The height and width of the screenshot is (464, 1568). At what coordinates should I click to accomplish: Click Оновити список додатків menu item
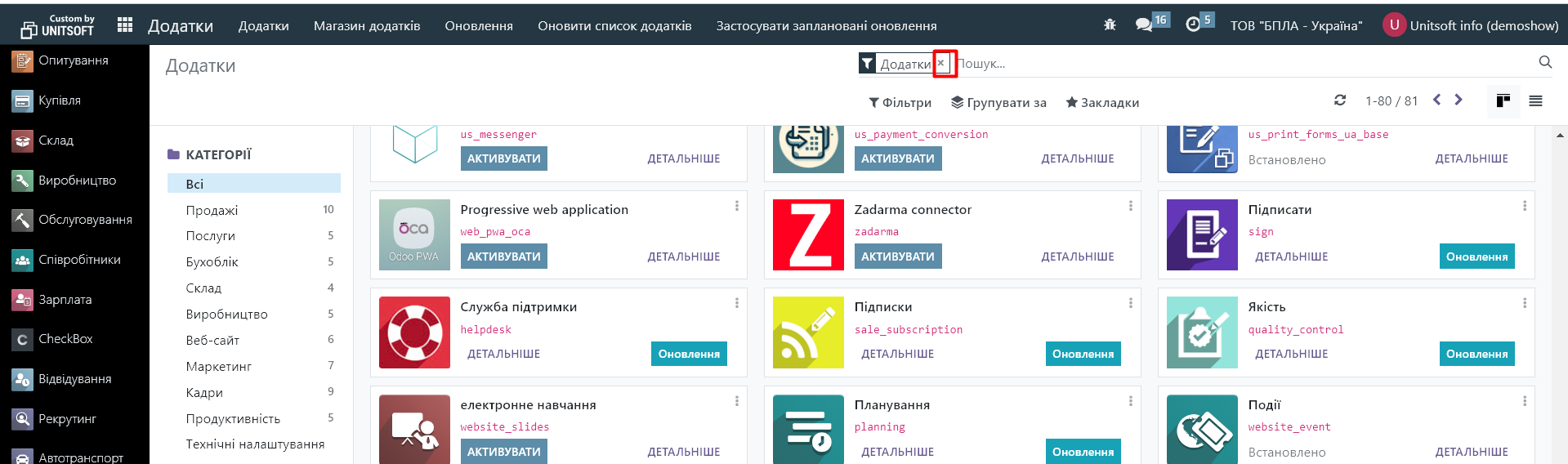[x=614, y=26]
